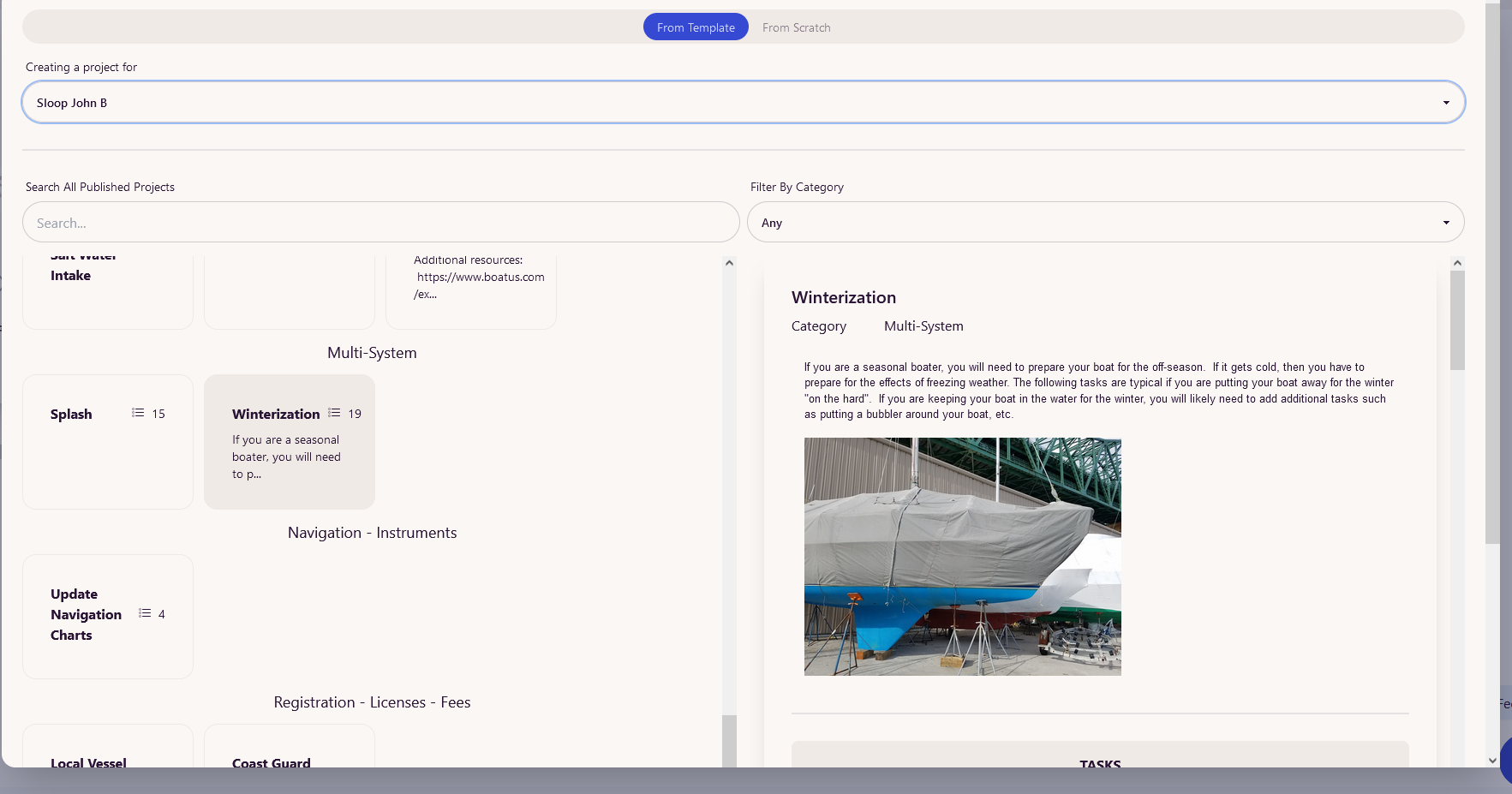
Task: Click the task list icon on Winterization card
Action: pyautogui.click(x=334, y=413)
